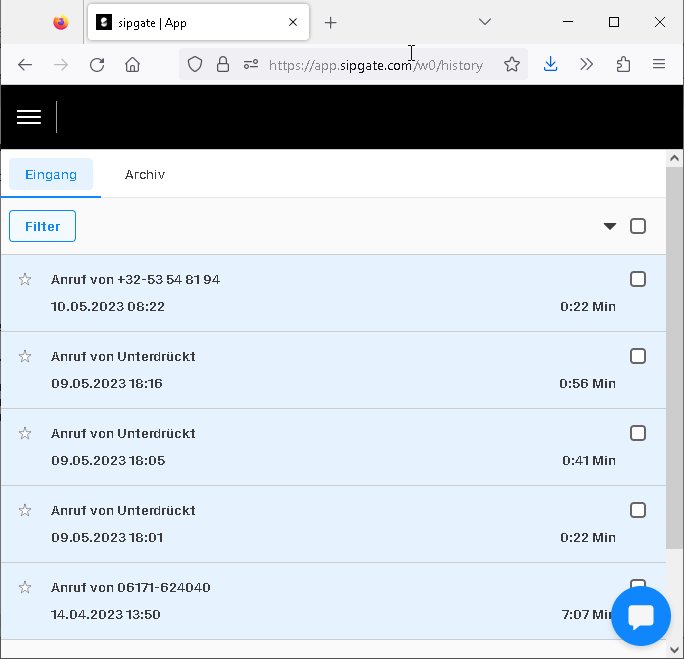
Task: Open a new browser tab
Action: pyautogui.click(x=331, y=22)
